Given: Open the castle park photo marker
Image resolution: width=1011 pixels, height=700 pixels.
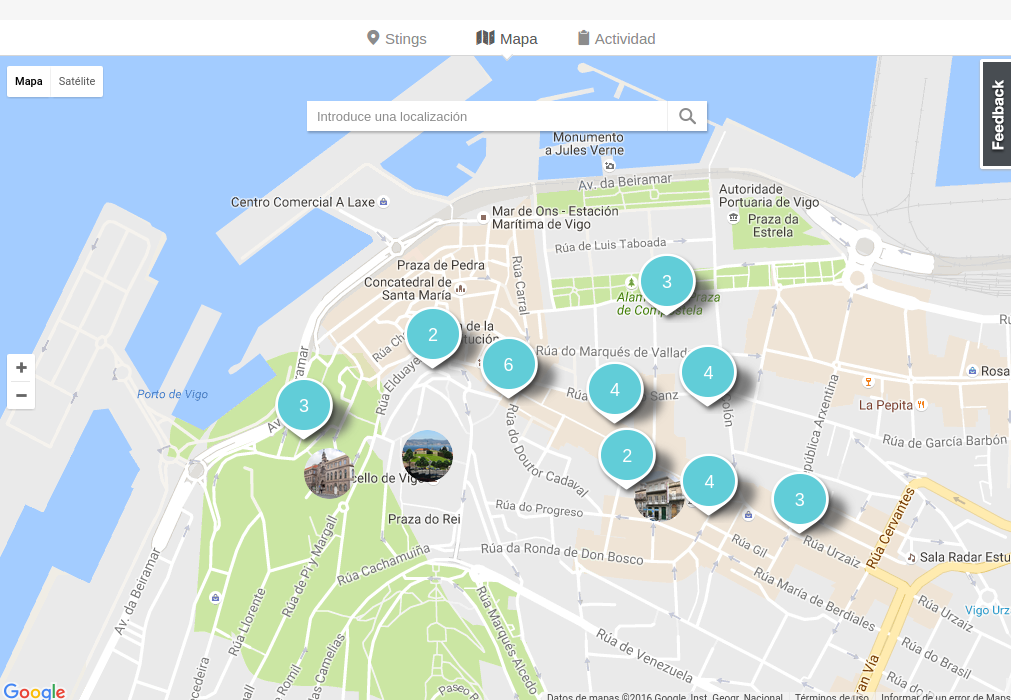Looking at the screenshot, I should 427,456.
